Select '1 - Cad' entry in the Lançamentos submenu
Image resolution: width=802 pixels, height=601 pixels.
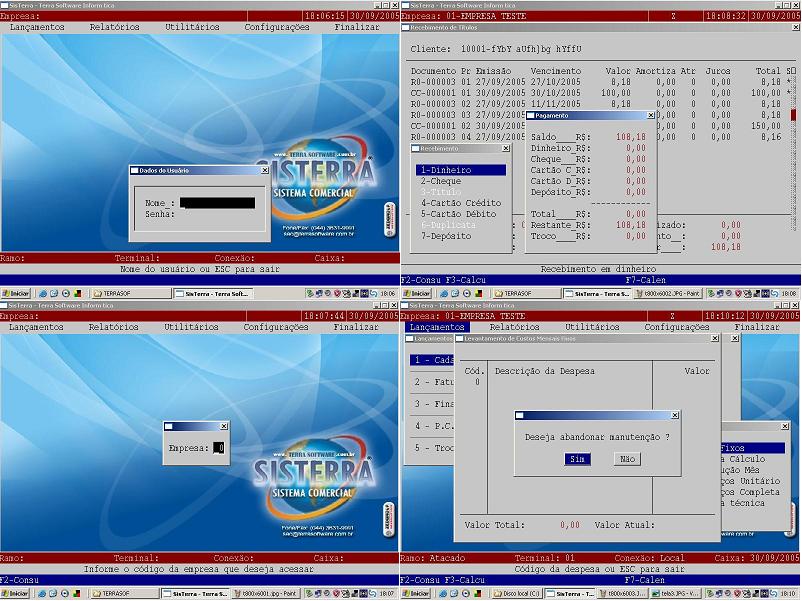point(432,360)
